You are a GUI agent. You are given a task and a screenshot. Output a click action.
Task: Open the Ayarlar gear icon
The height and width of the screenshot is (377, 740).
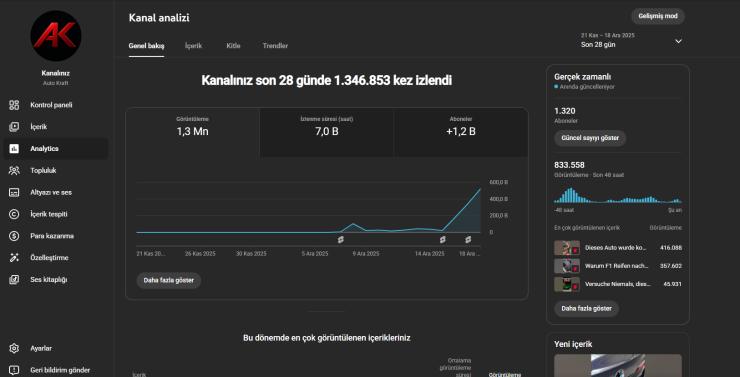tap(14, 349)
